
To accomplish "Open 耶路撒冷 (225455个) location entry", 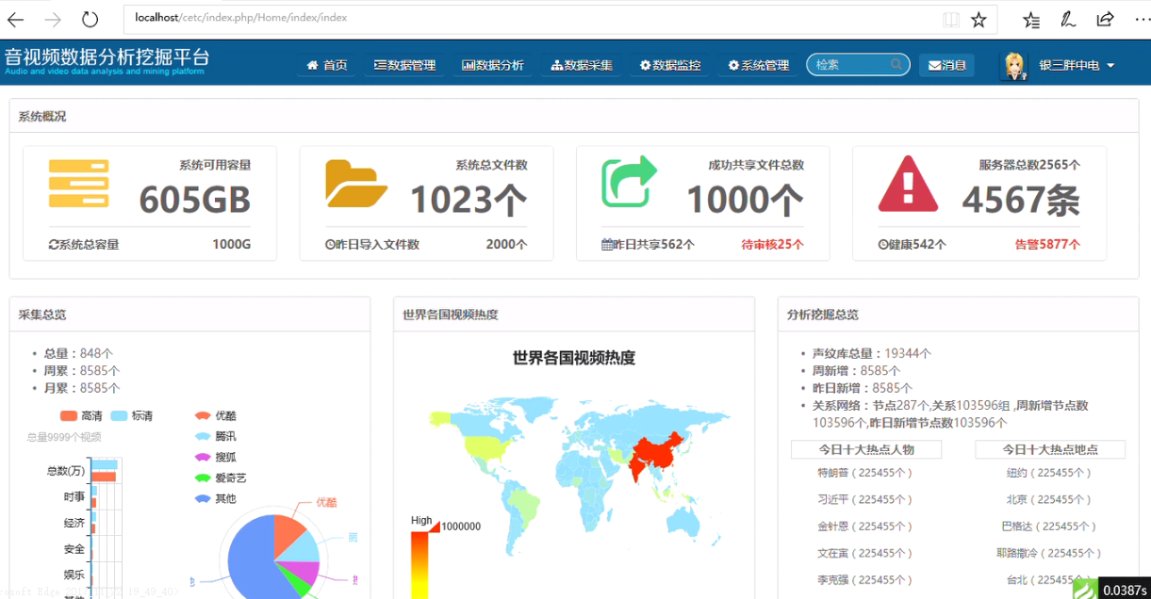I will 1049,553.
